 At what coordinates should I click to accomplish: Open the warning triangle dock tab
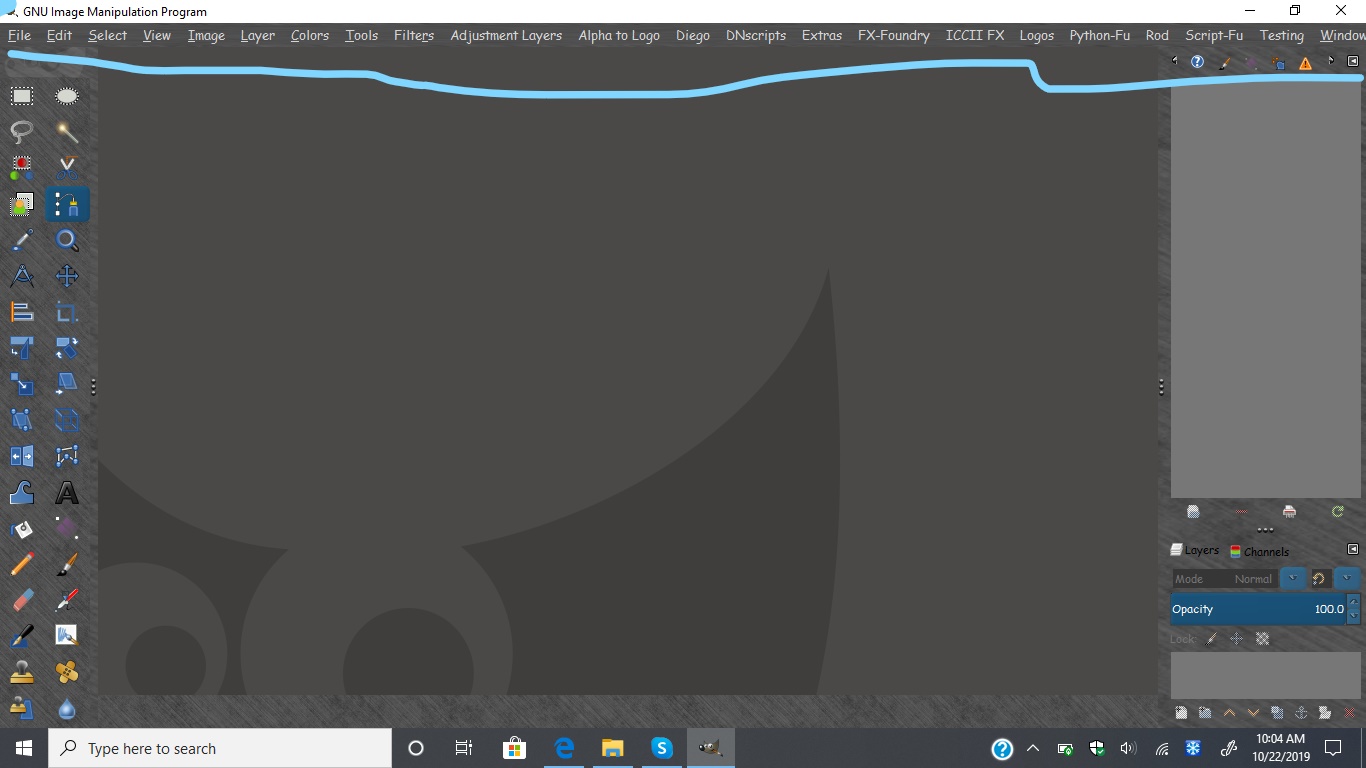click(x=1305, y=63)
